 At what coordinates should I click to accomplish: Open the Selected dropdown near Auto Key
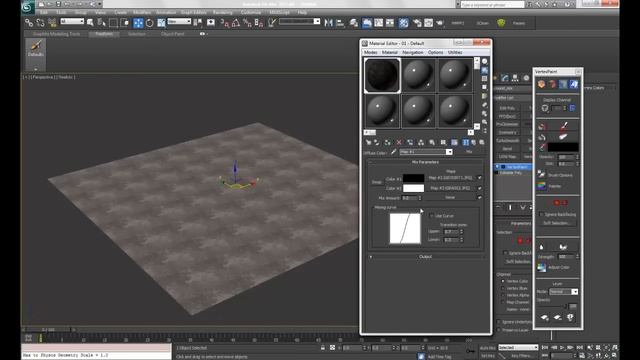pyautogui.click(x=518, y=347)
